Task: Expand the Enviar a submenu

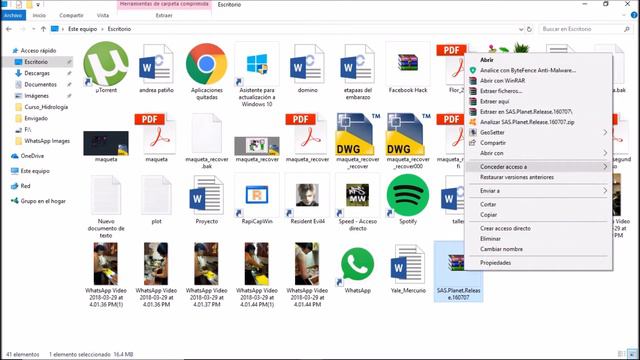Action: [x=538, y=191]
